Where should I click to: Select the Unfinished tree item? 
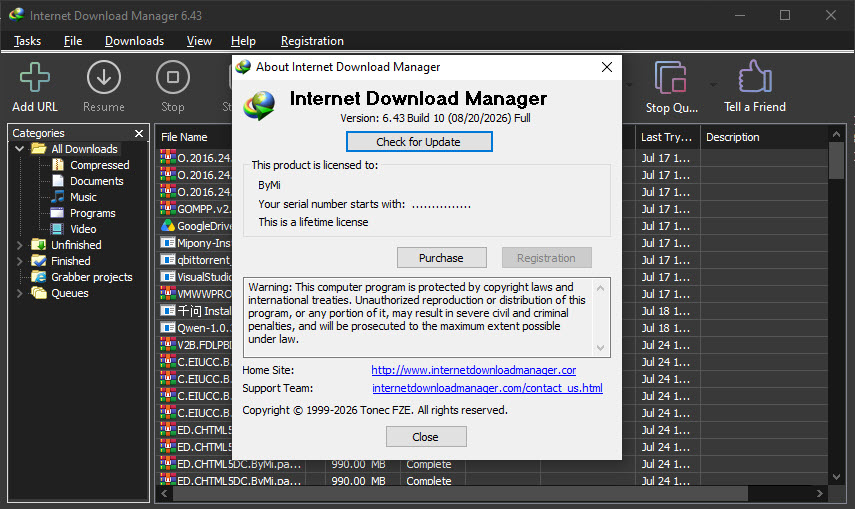tap(76, 245)
